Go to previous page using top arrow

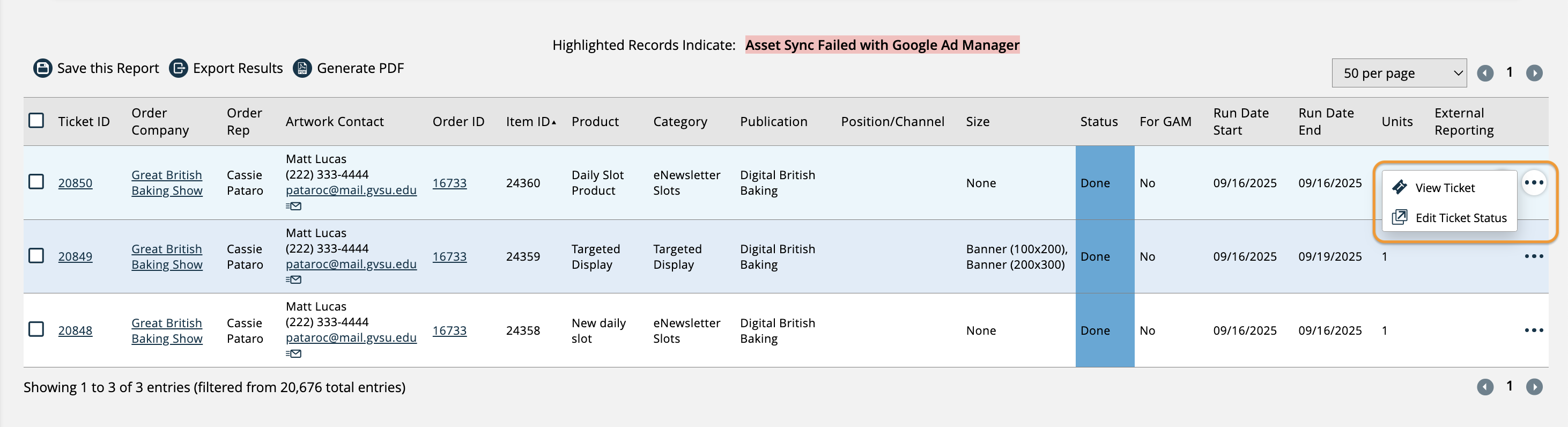(x=1485, y=73)
